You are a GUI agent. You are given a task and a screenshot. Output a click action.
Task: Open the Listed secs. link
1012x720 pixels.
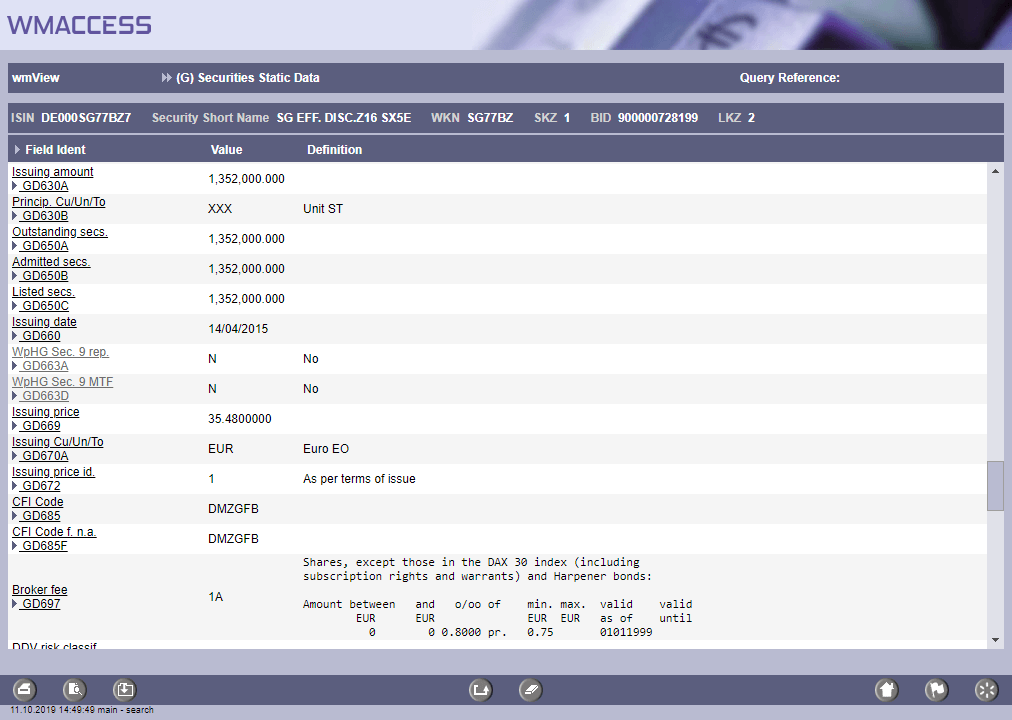click(x=44, y=292)
